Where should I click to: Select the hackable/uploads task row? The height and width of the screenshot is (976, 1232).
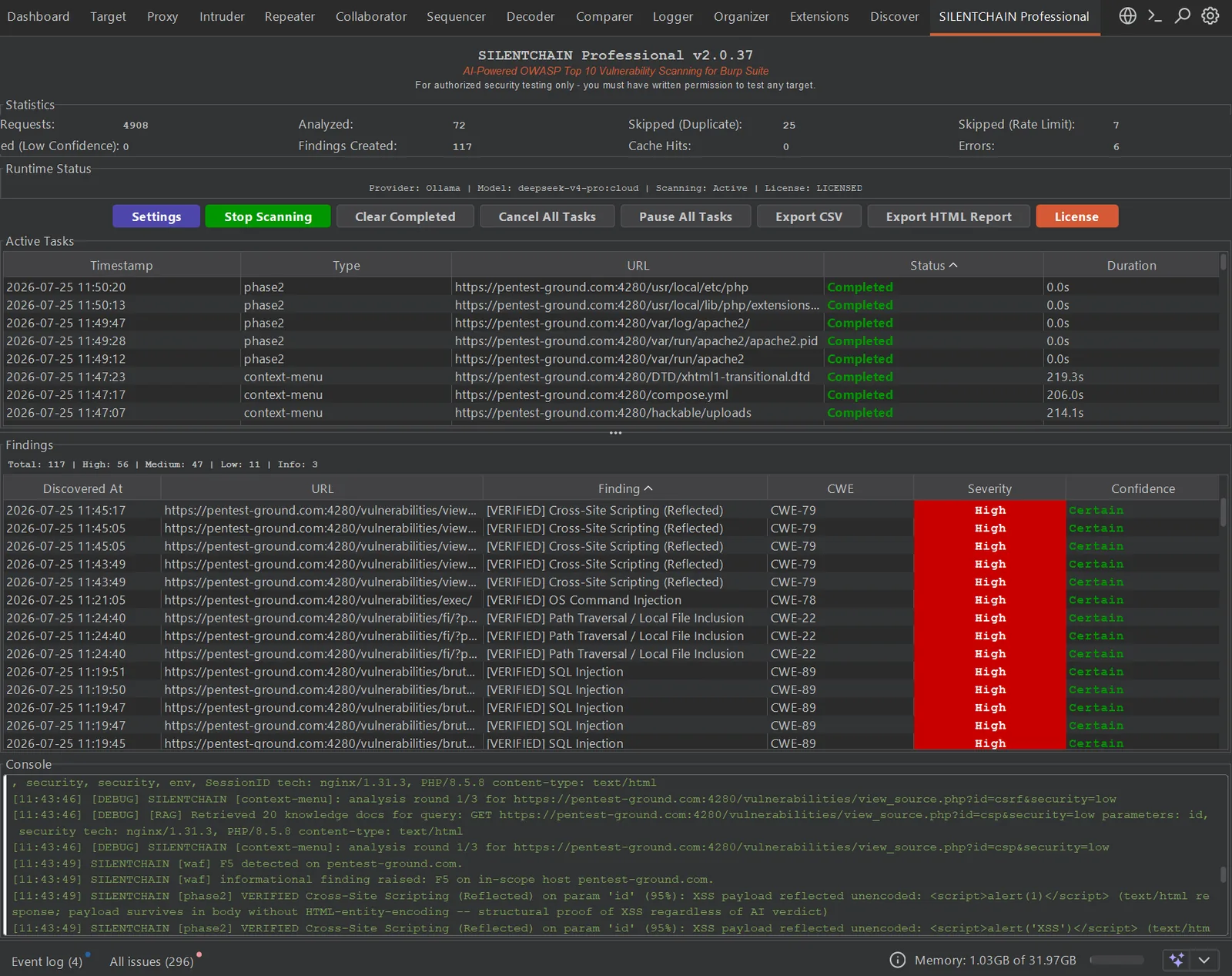tap(611, 413)
